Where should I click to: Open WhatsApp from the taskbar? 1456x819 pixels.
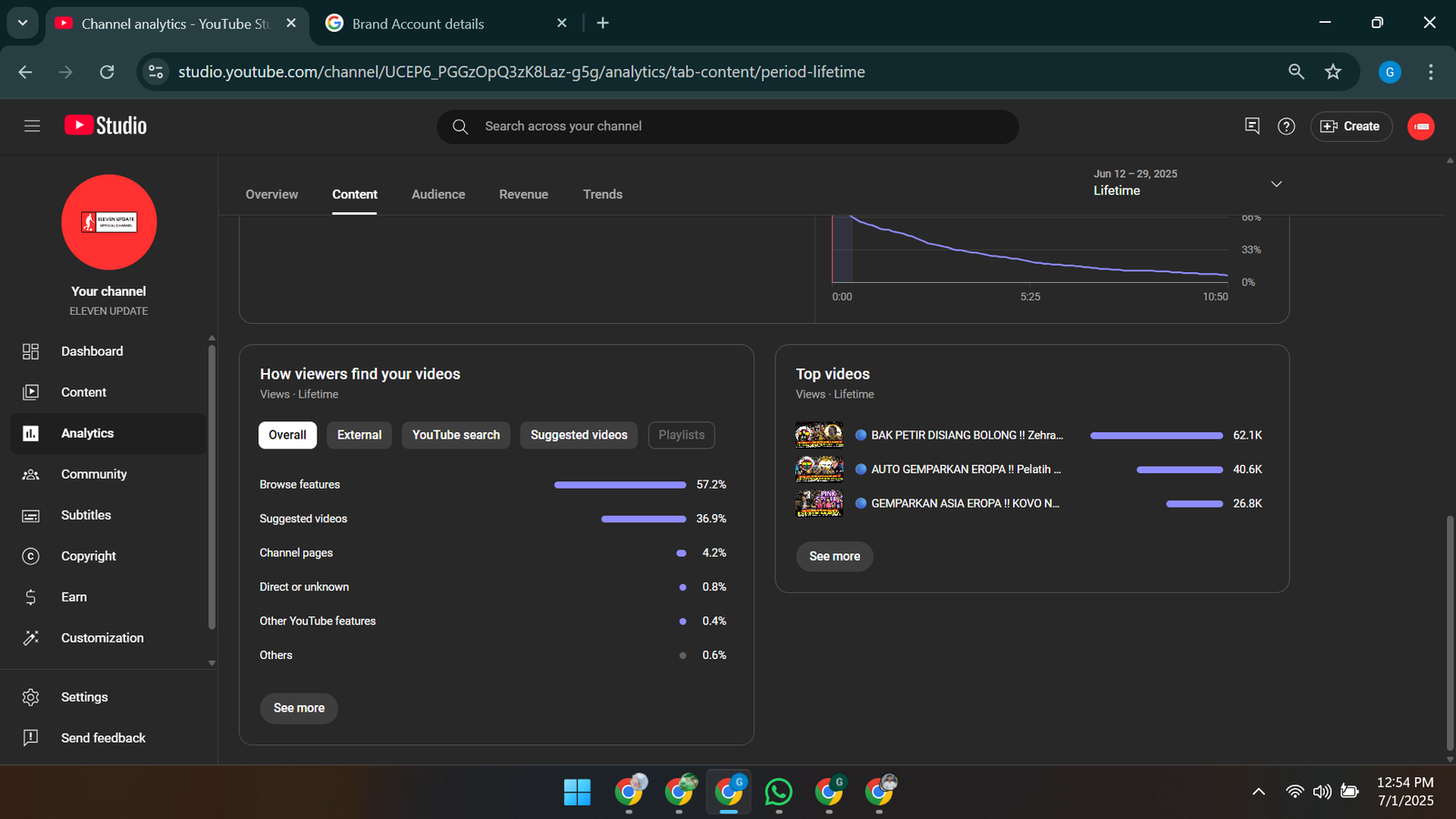click(x=779, y=792)
